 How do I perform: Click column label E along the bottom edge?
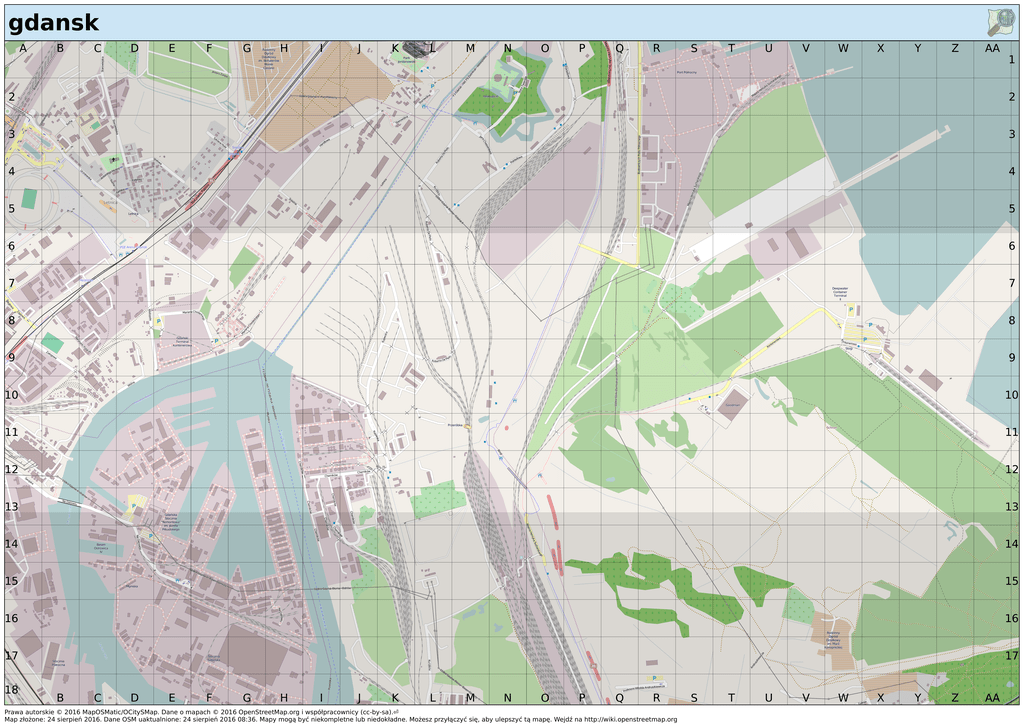click(x=171, y=697)
